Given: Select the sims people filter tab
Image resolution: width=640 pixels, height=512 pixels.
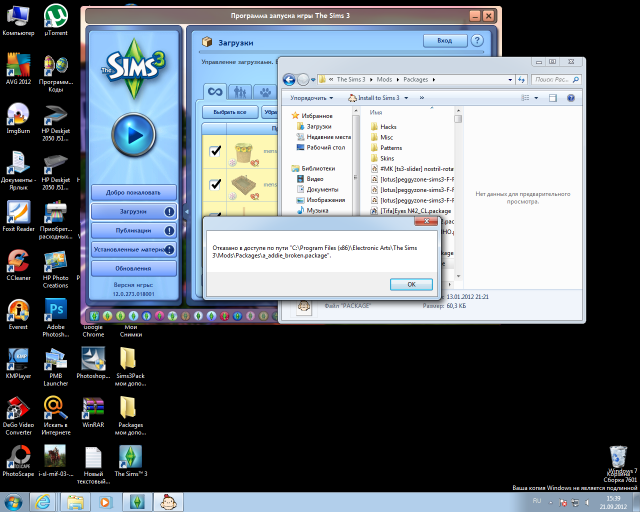Looking at the screenshot, I should (x=240, y=92).
